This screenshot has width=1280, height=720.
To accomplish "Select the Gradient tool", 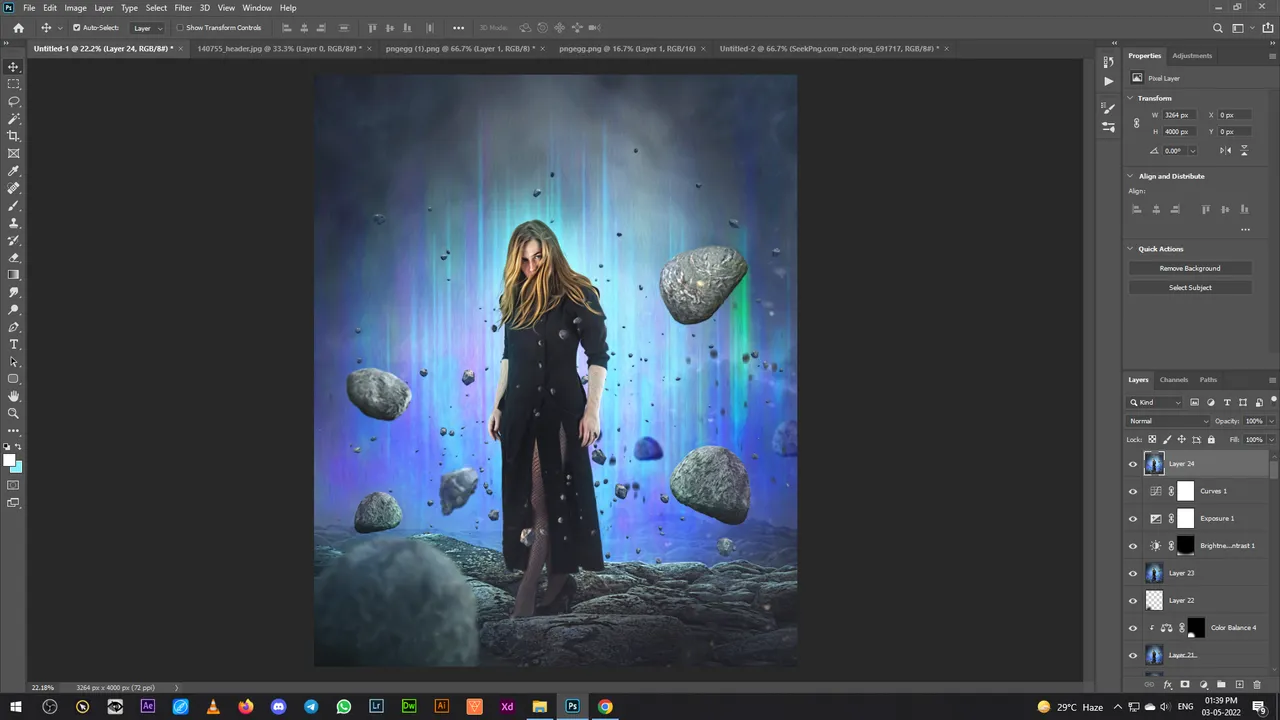I will point(14,275).
